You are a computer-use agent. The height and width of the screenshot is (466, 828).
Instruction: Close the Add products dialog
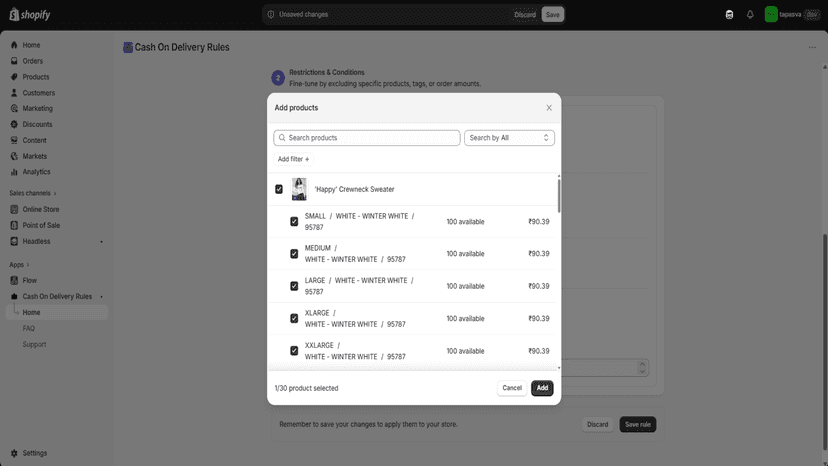[549, 108]
